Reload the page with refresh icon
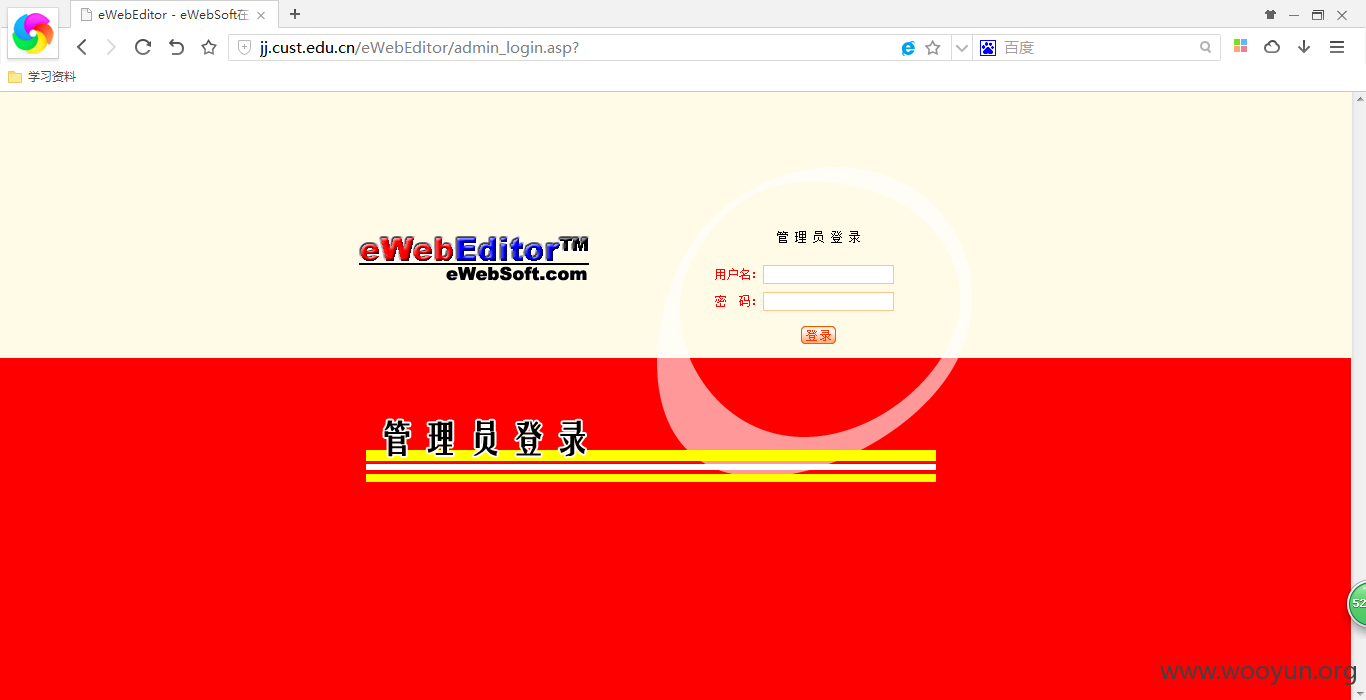1366x700 pixels. tap(143, 47)
